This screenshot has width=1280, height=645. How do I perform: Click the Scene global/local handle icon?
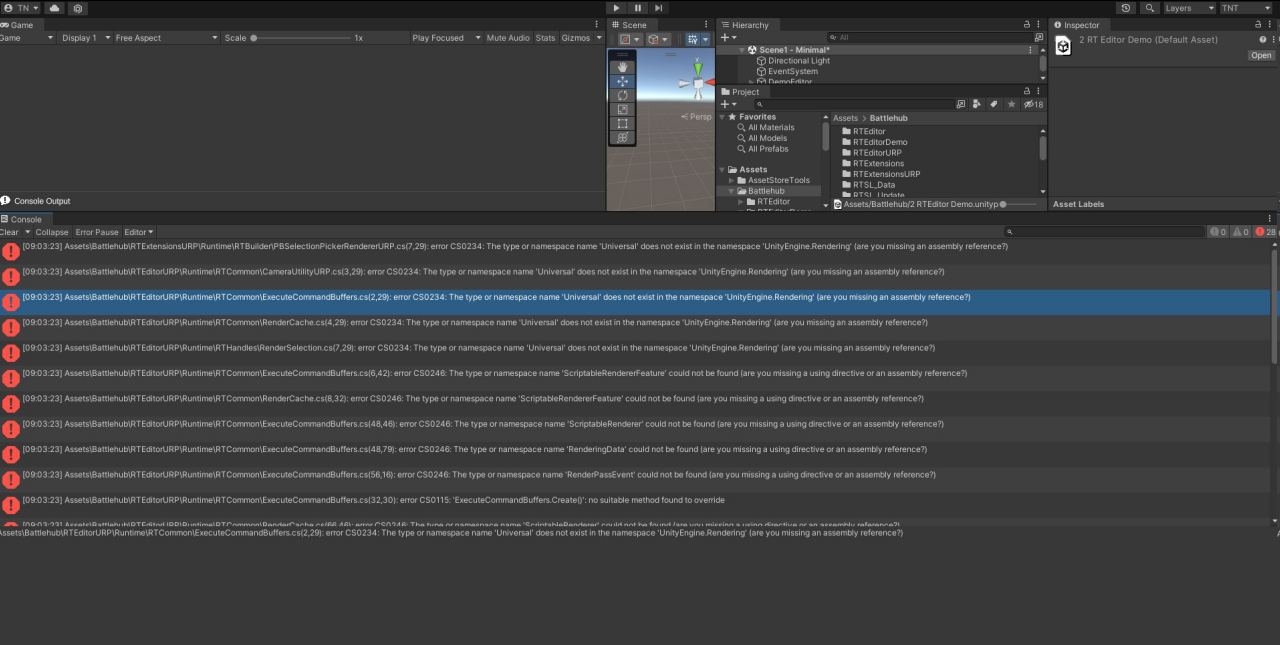[656, 39]
